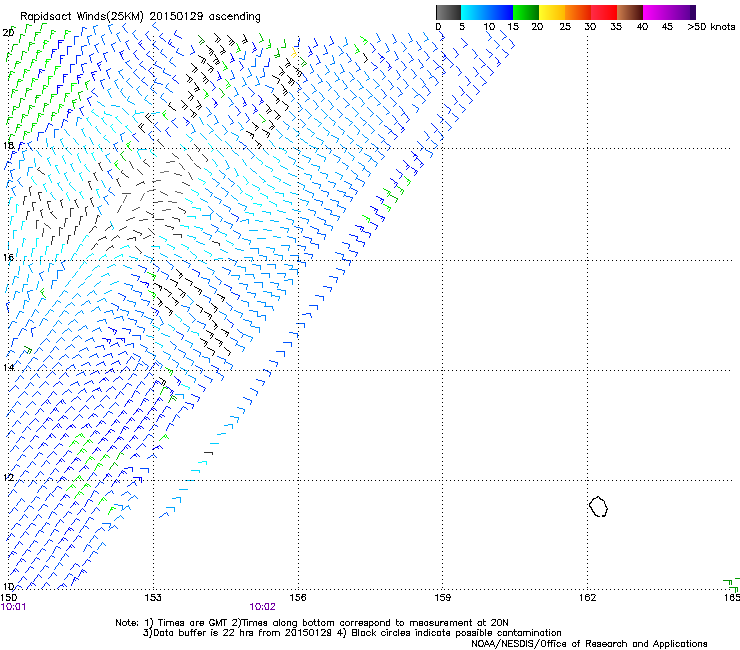Image resolution: width=740 pixels, height=650 pixels.
Task: Click longitude axis label '159'
Action: pos(442,598)
